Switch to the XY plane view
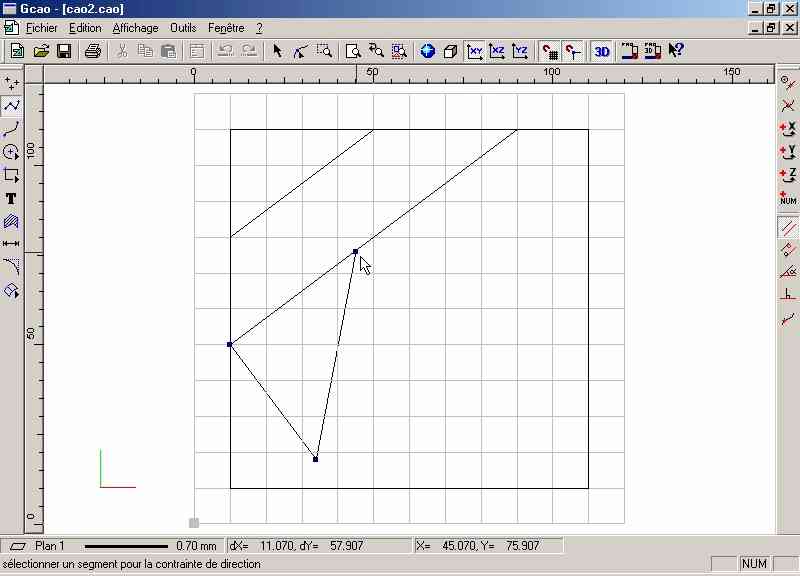This screenshot has width=800, height=576. tap(474, 51)
